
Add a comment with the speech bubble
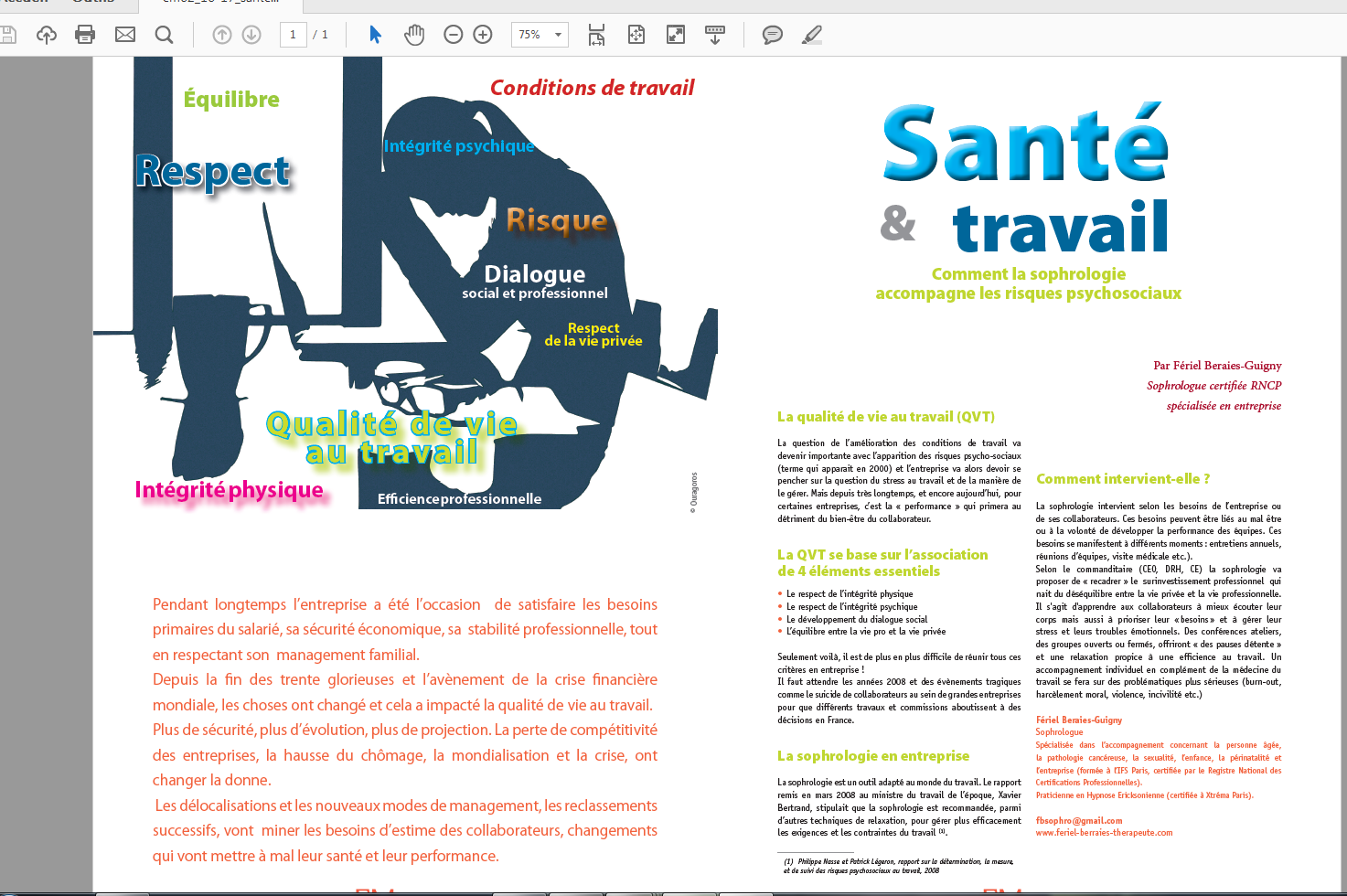[773, 35]
